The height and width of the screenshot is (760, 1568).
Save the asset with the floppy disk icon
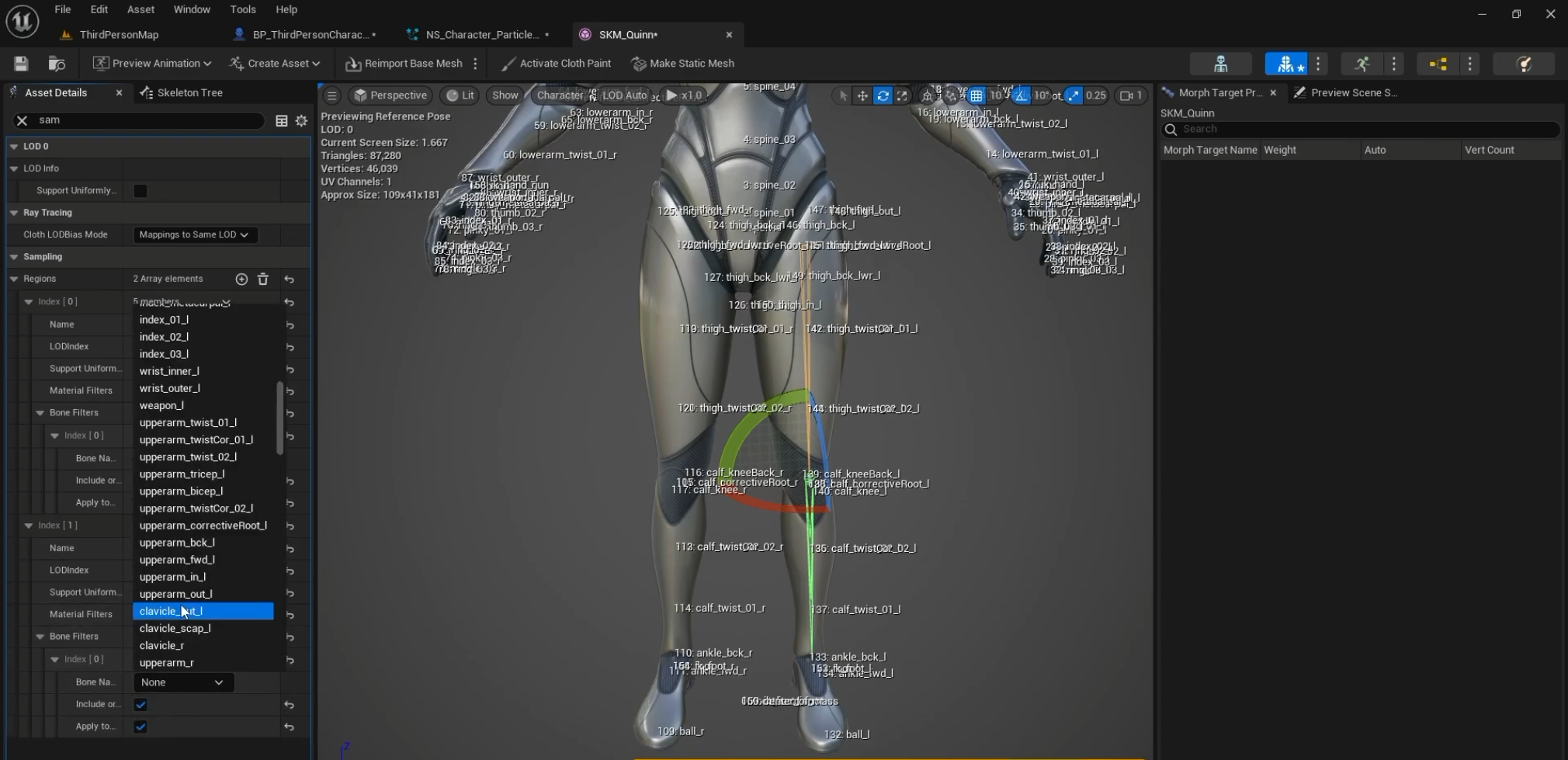[x=21, y=64]
